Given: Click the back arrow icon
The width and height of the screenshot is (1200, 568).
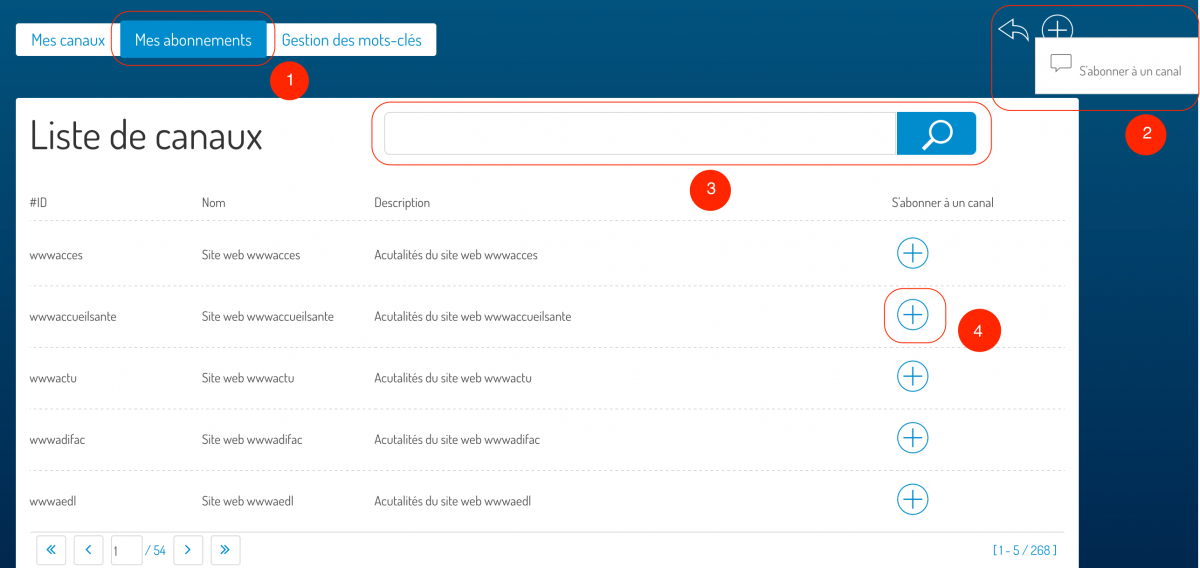Looking at the screenshot, I should point(1013,31).
